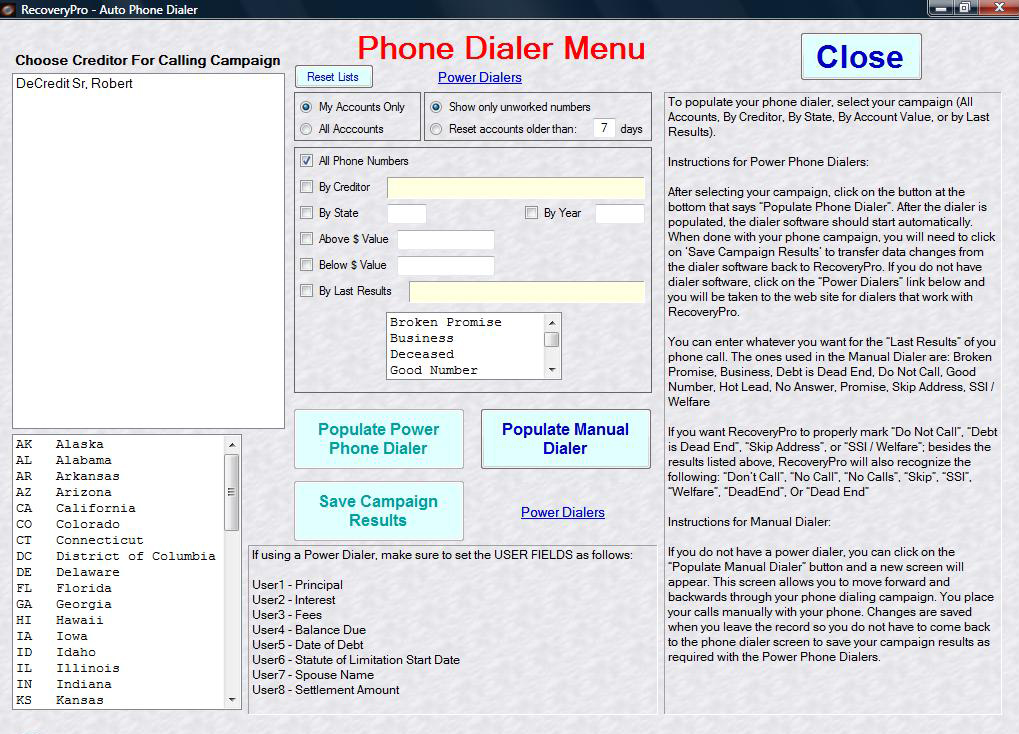The width and height of the screenshot is (1019, 734).
Task: Select IL Illinois in state list
Action: tap(119, 668)
